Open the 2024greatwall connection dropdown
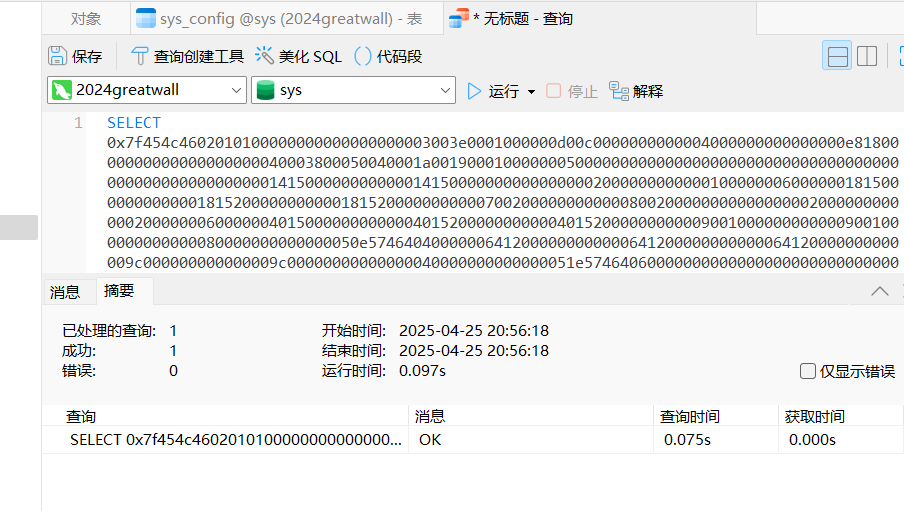The image size is (904, 511). coord(236,90)
